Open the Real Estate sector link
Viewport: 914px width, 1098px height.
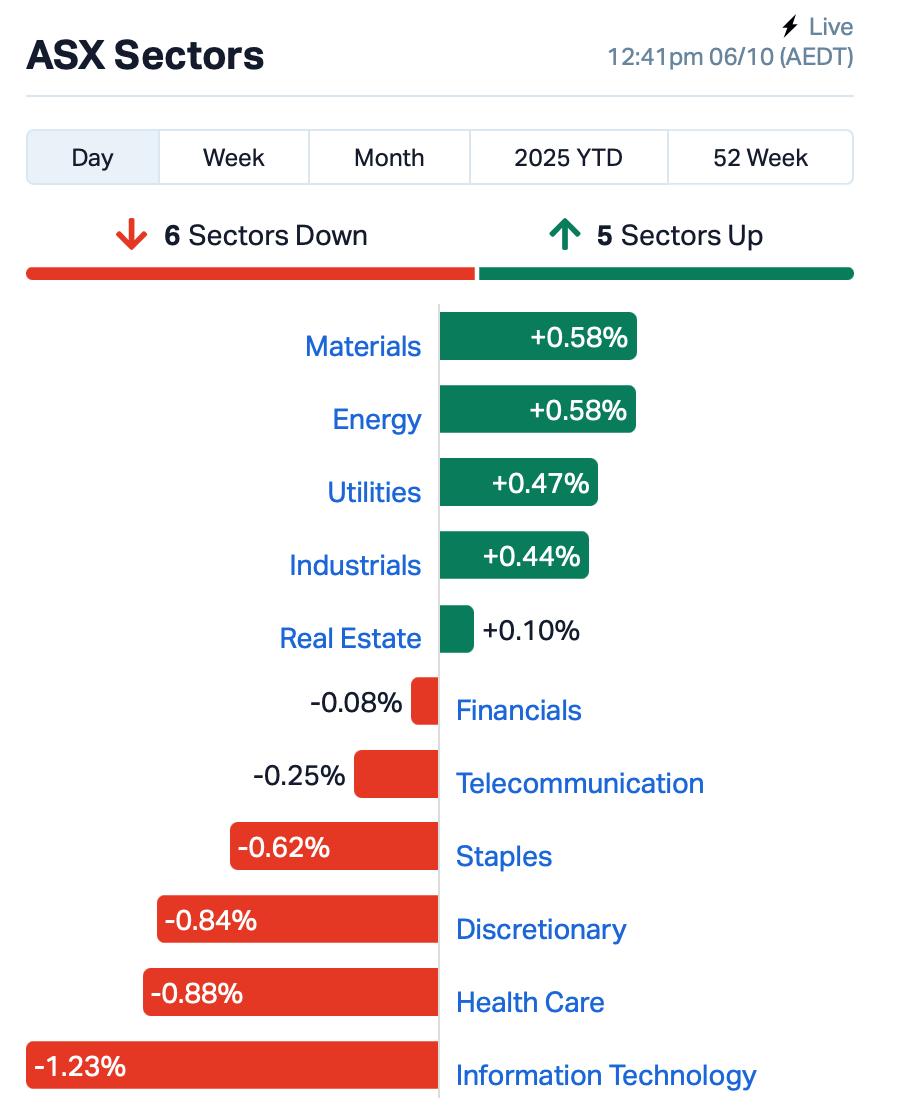[x=350, y=639]
